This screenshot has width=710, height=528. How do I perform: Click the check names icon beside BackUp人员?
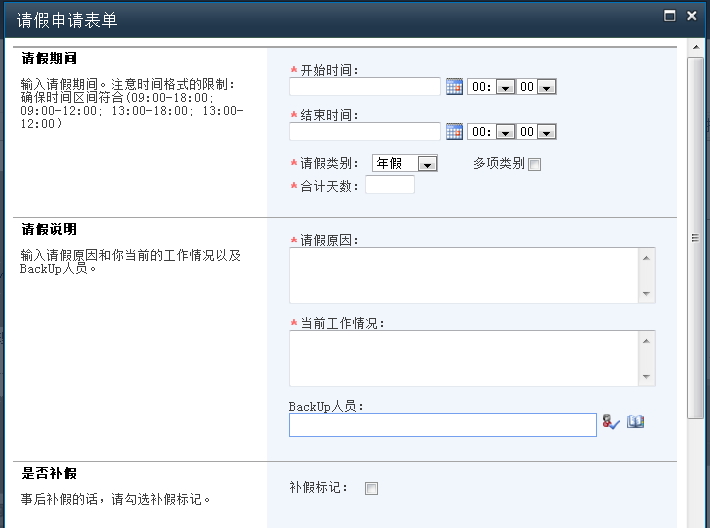tap(611, 422)
